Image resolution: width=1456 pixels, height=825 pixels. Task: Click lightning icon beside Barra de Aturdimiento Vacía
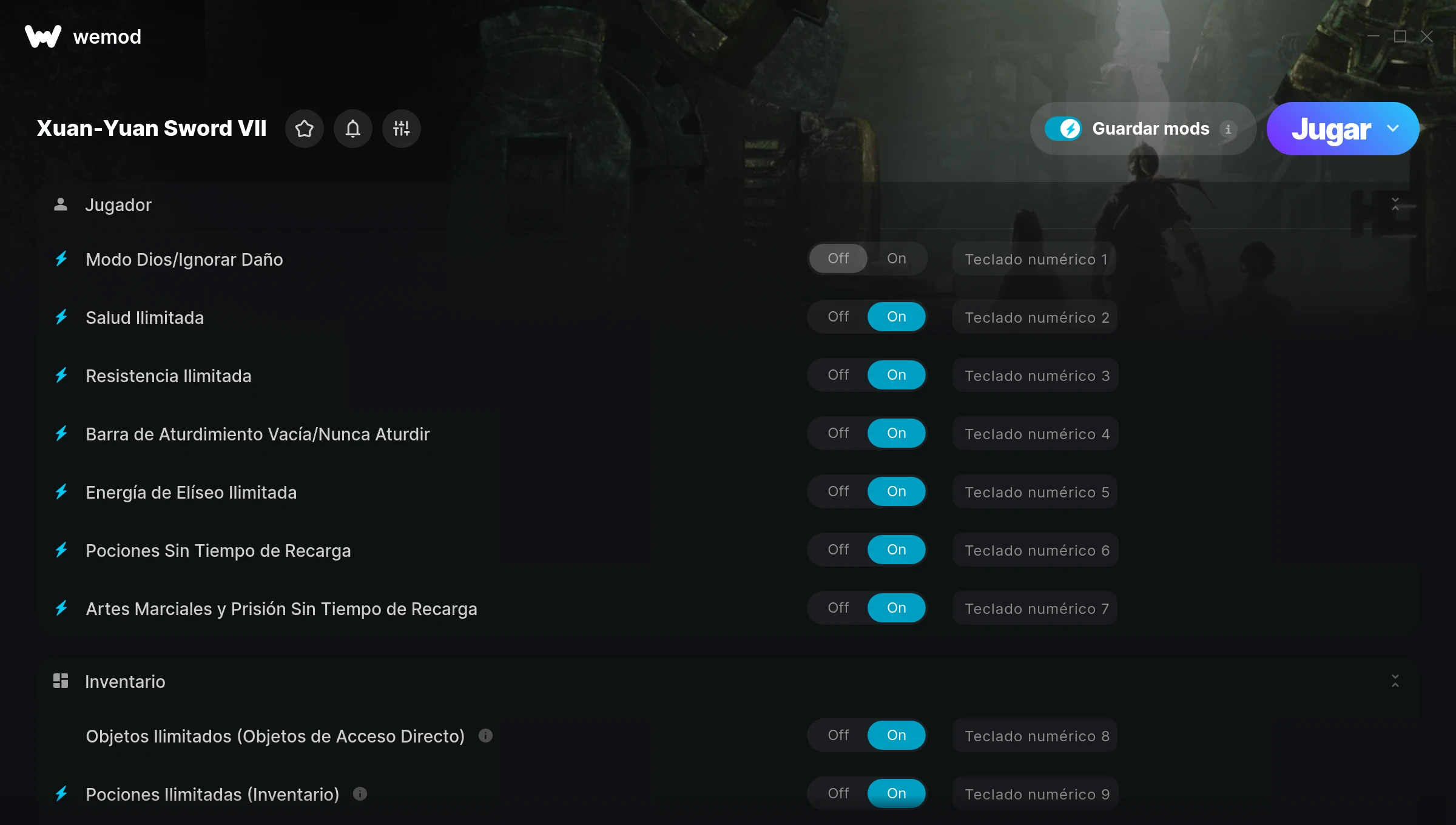tap(61, 434)
